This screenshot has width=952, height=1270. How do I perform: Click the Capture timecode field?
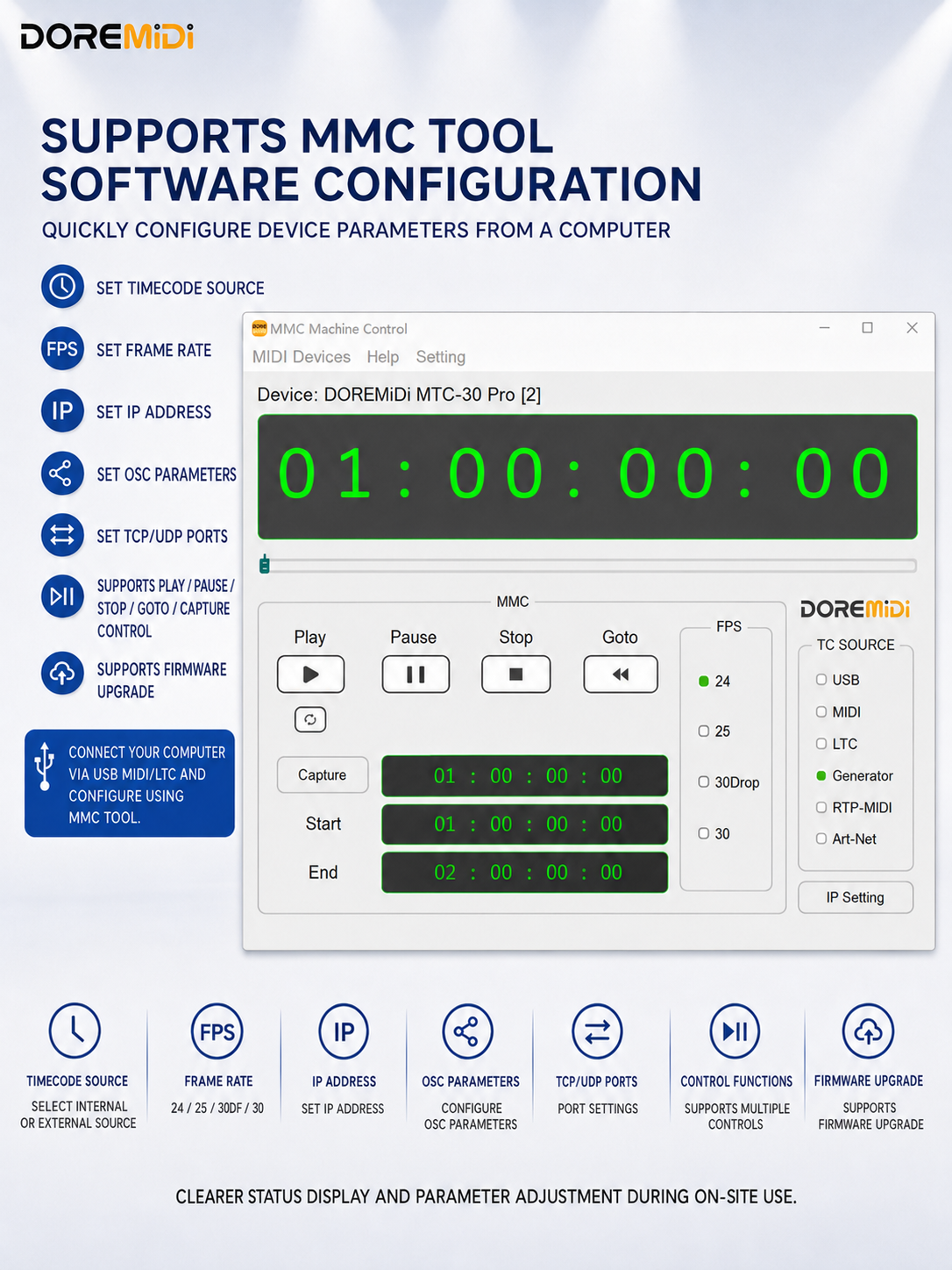tap(525, 776)
